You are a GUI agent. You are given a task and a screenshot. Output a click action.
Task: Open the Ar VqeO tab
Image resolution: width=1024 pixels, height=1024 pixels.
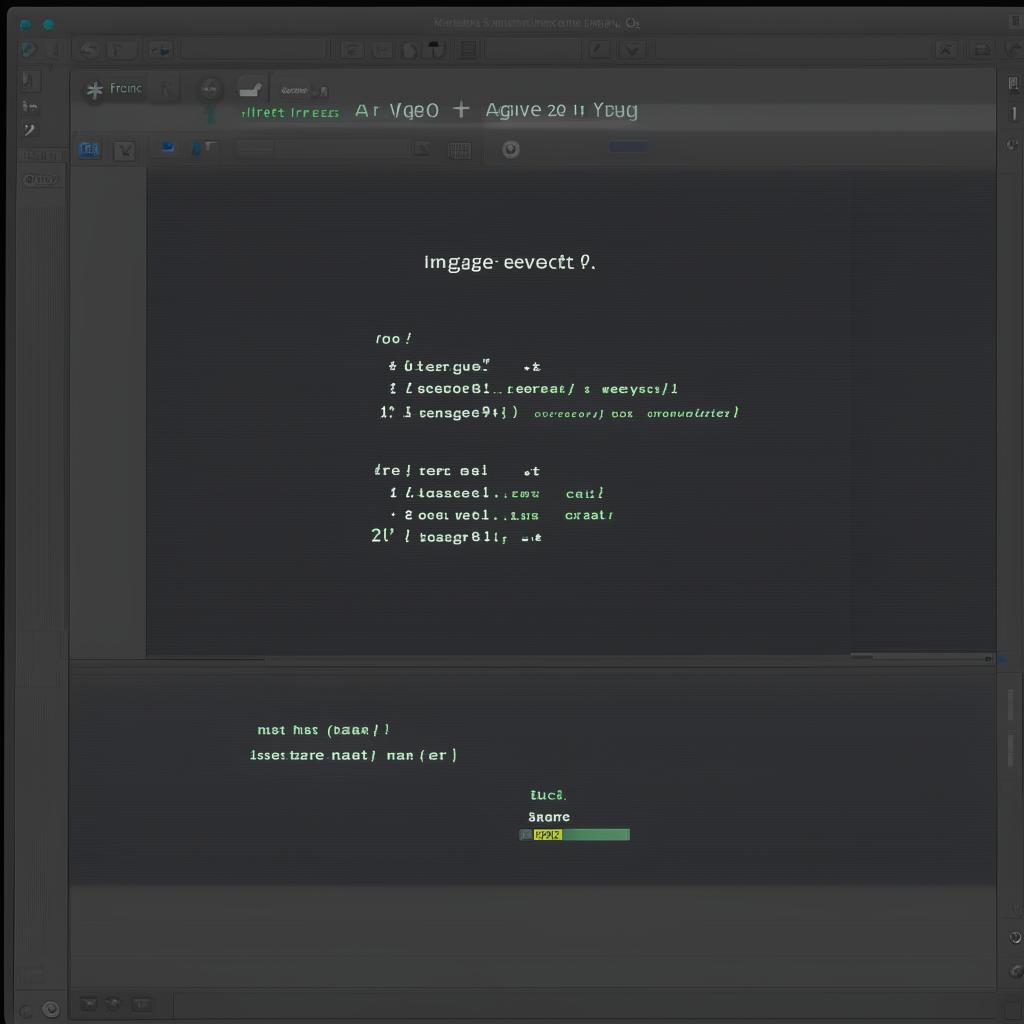click(x=396, y=110)
